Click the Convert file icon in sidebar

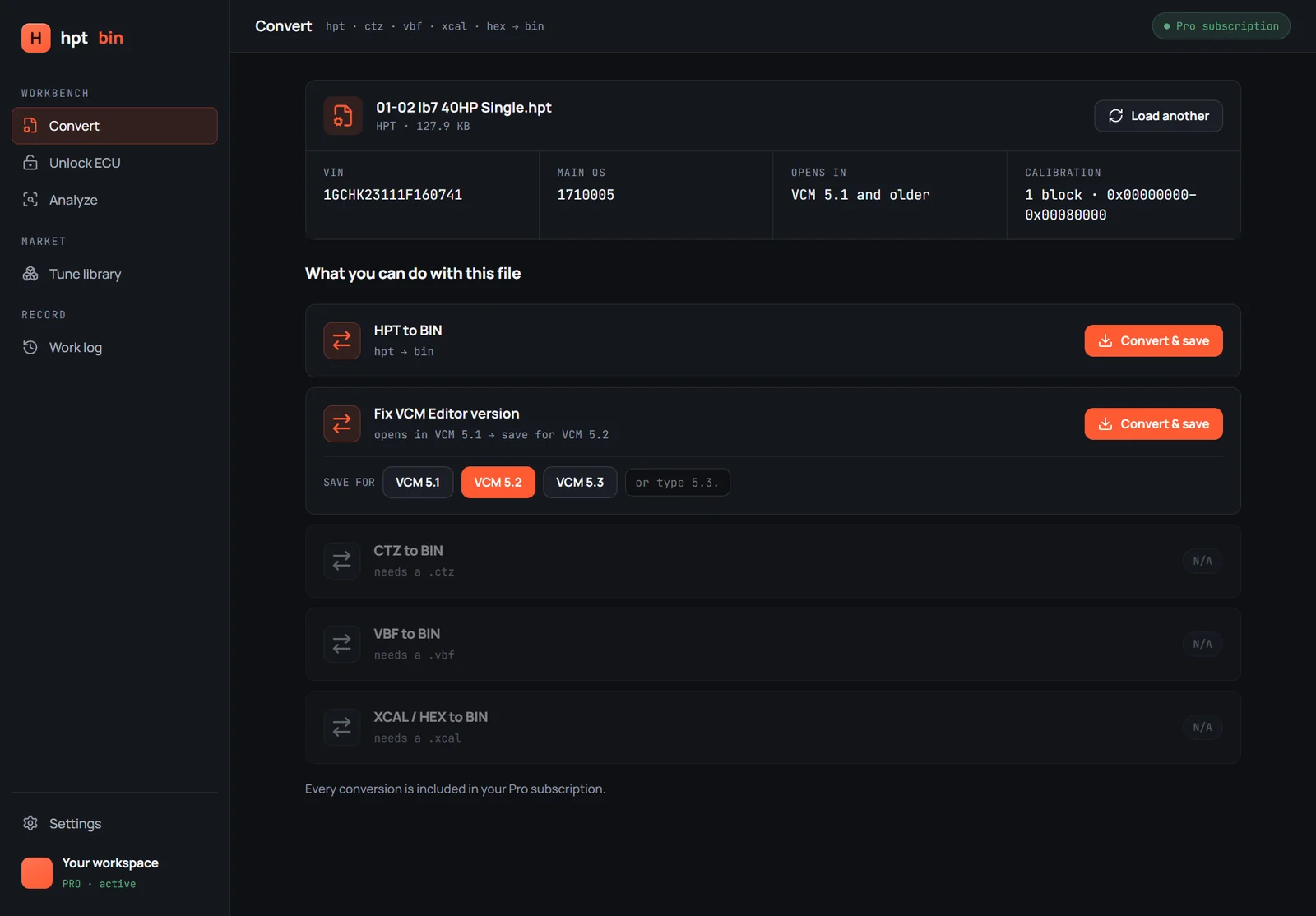[30, 126]
